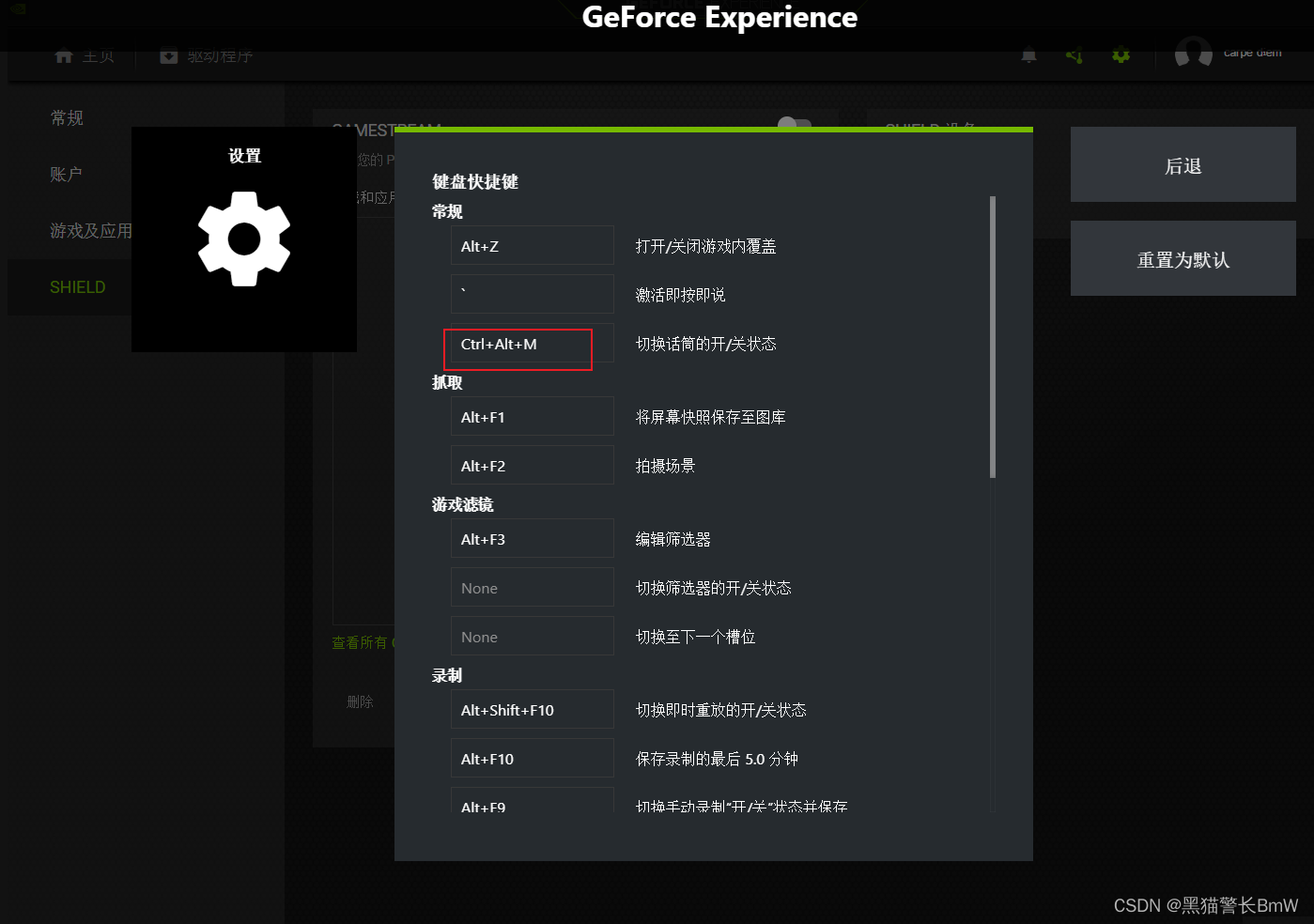
Task: Click the 后退 button
Action: [1183, 164]
